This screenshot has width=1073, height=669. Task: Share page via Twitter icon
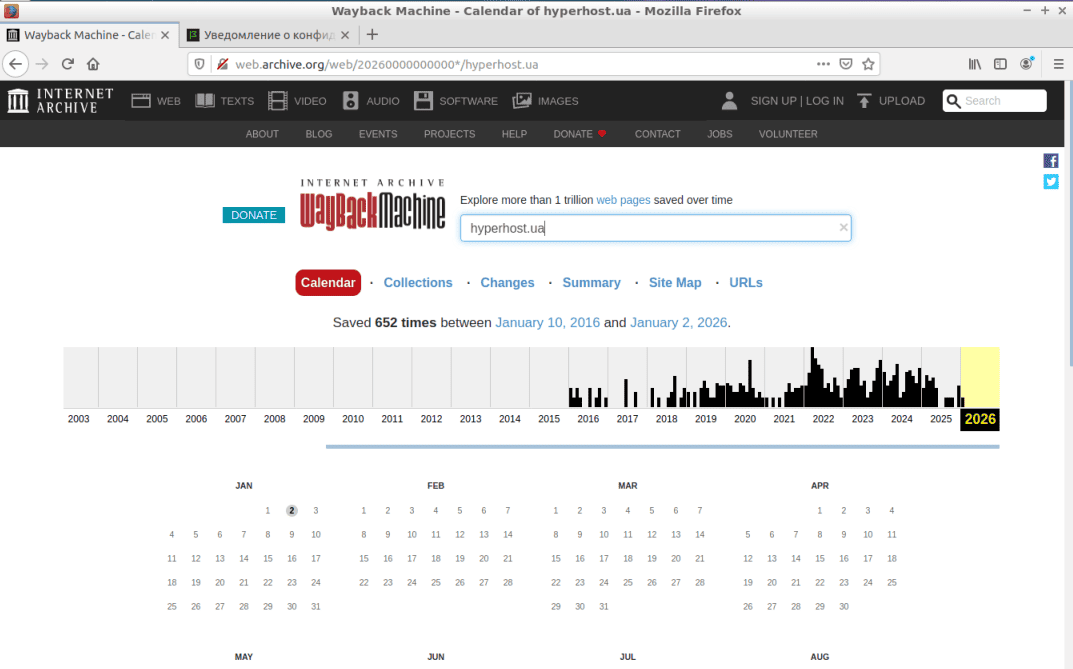point(1051,182)
